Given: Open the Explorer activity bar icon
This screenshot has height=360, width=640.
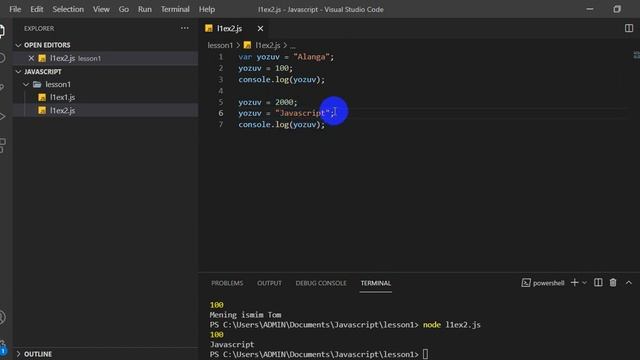Looking at the screenshot, I should click(x=2, y=31).
